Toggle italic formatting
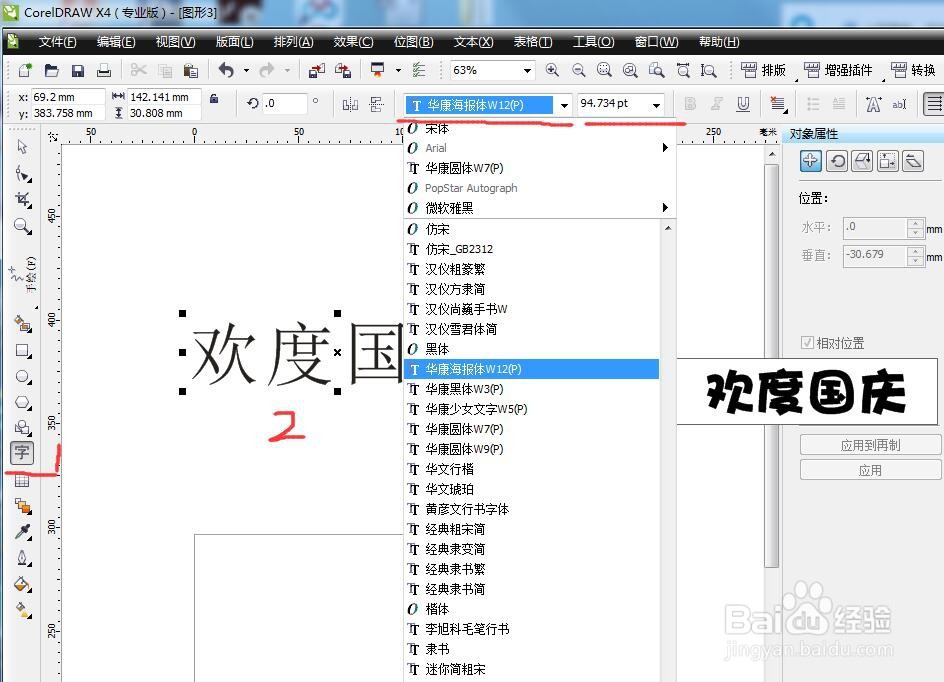Screen dimensions: 944x682 pos(717,104)
